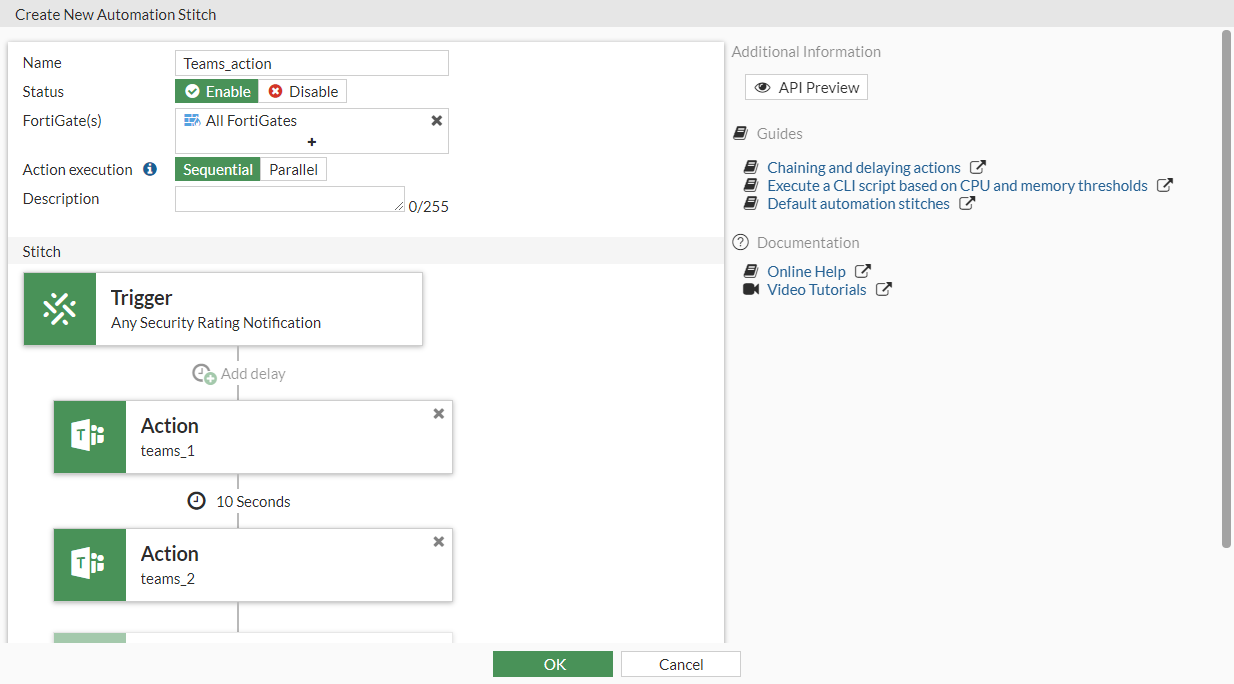Set Status to Enable
Image resolution: width=1234 pixels, height=684 pixels.
point(217,92)
